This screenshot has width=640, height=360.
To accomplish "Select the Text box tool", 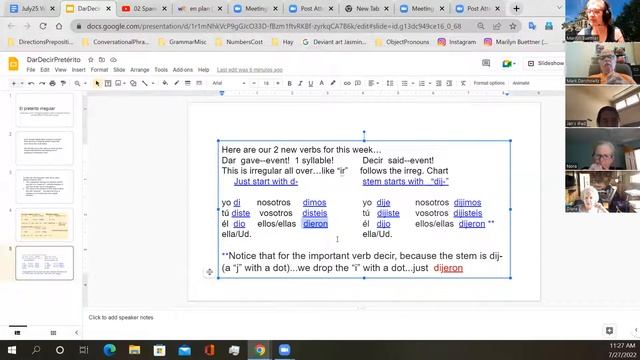I will [108, 83].
